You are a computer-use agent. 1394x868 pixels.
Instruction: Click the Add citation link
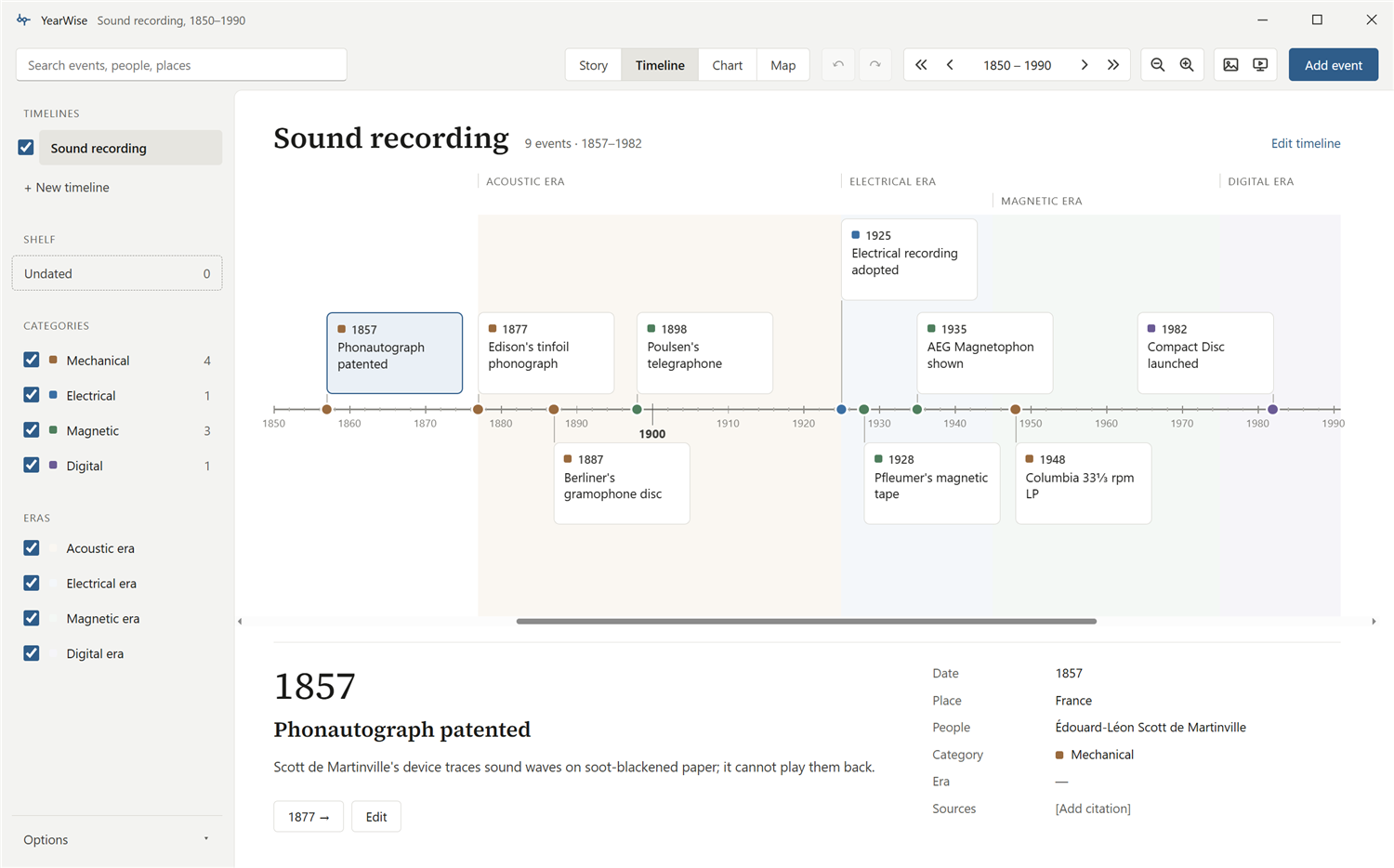[1093, 809]
